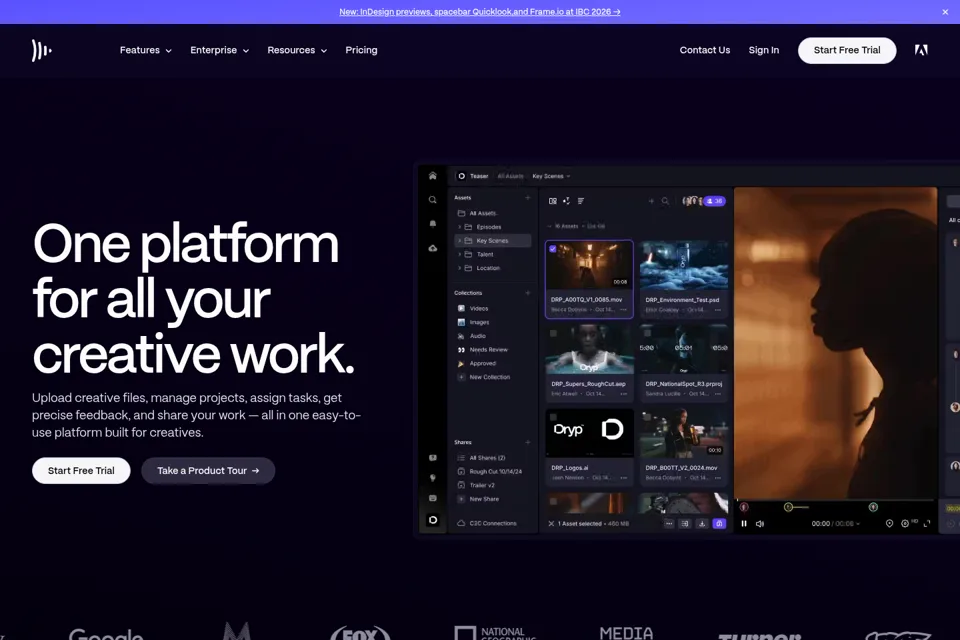Check the DRP_Logos.ai thumbnail checkbox
Viewport: 960px width, 640px height.
(x=553, y=417)
